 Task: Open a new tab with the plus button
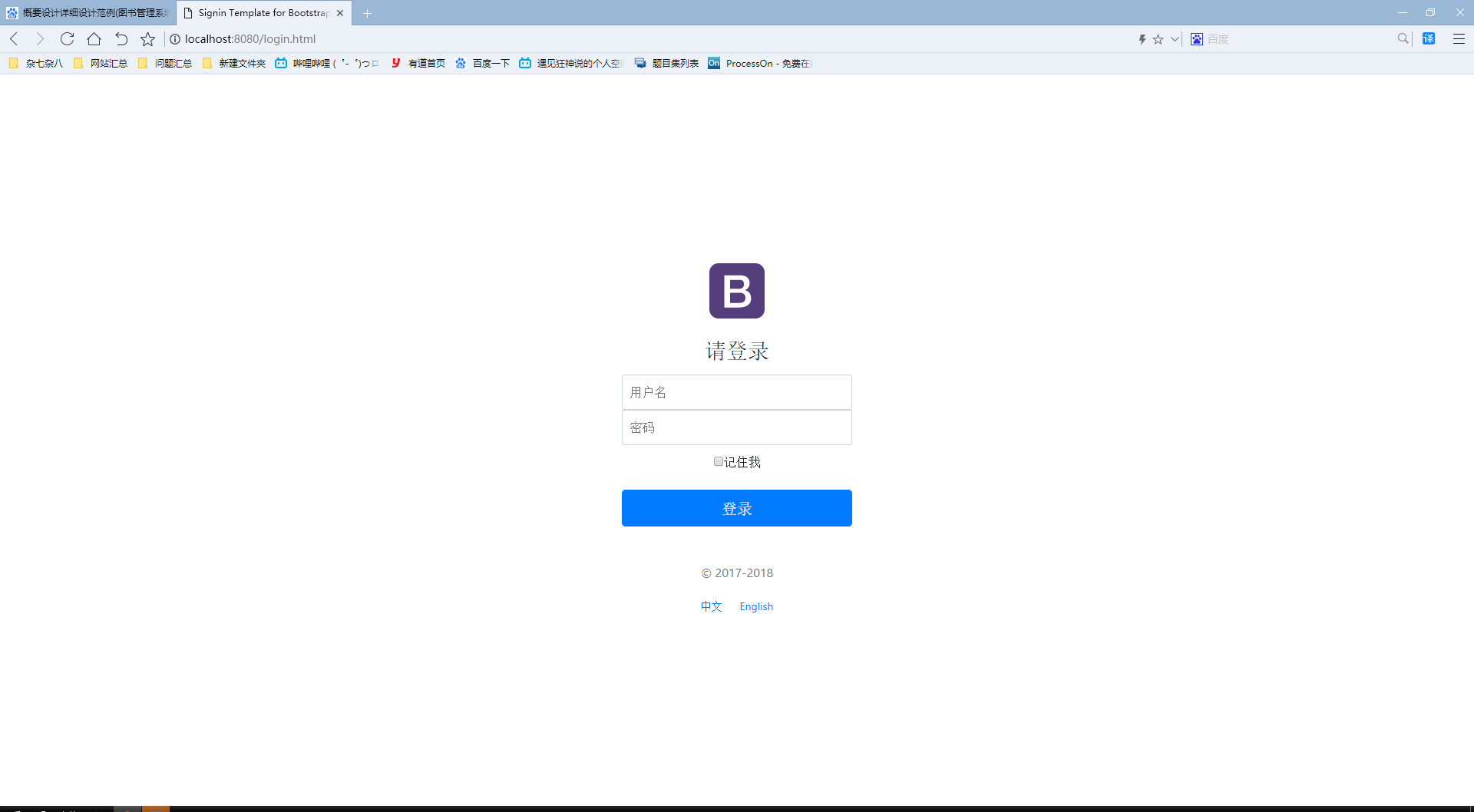tap(368, 13)
